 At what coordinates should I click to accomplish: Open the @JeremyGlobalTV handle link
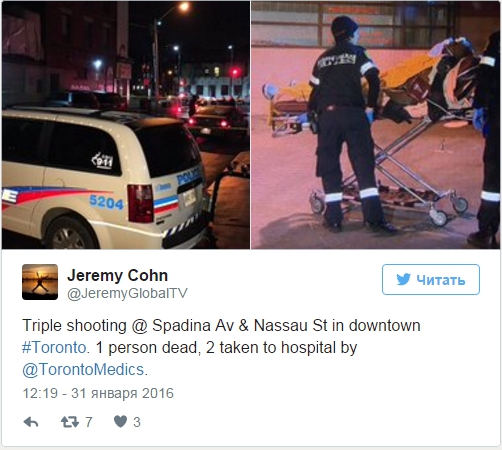(127, 293)
